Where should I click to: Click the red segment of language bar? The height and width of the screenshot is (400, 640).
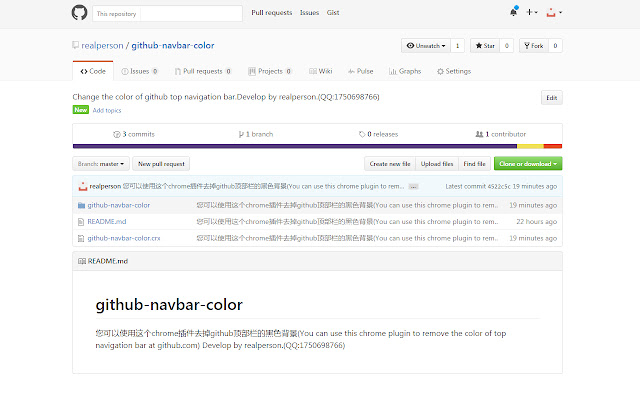point(553,146)
